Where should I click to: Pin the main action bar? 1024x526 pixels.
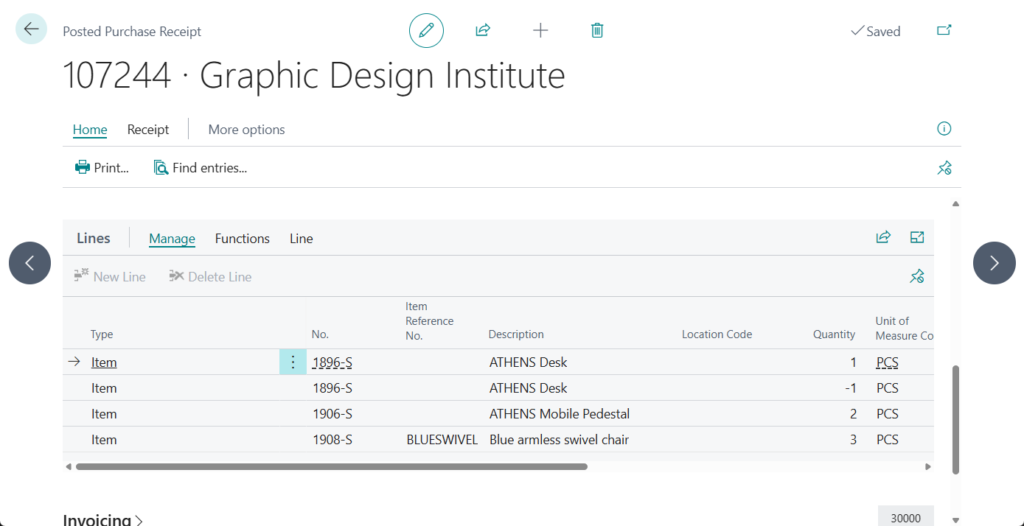(x=944, y=168)
